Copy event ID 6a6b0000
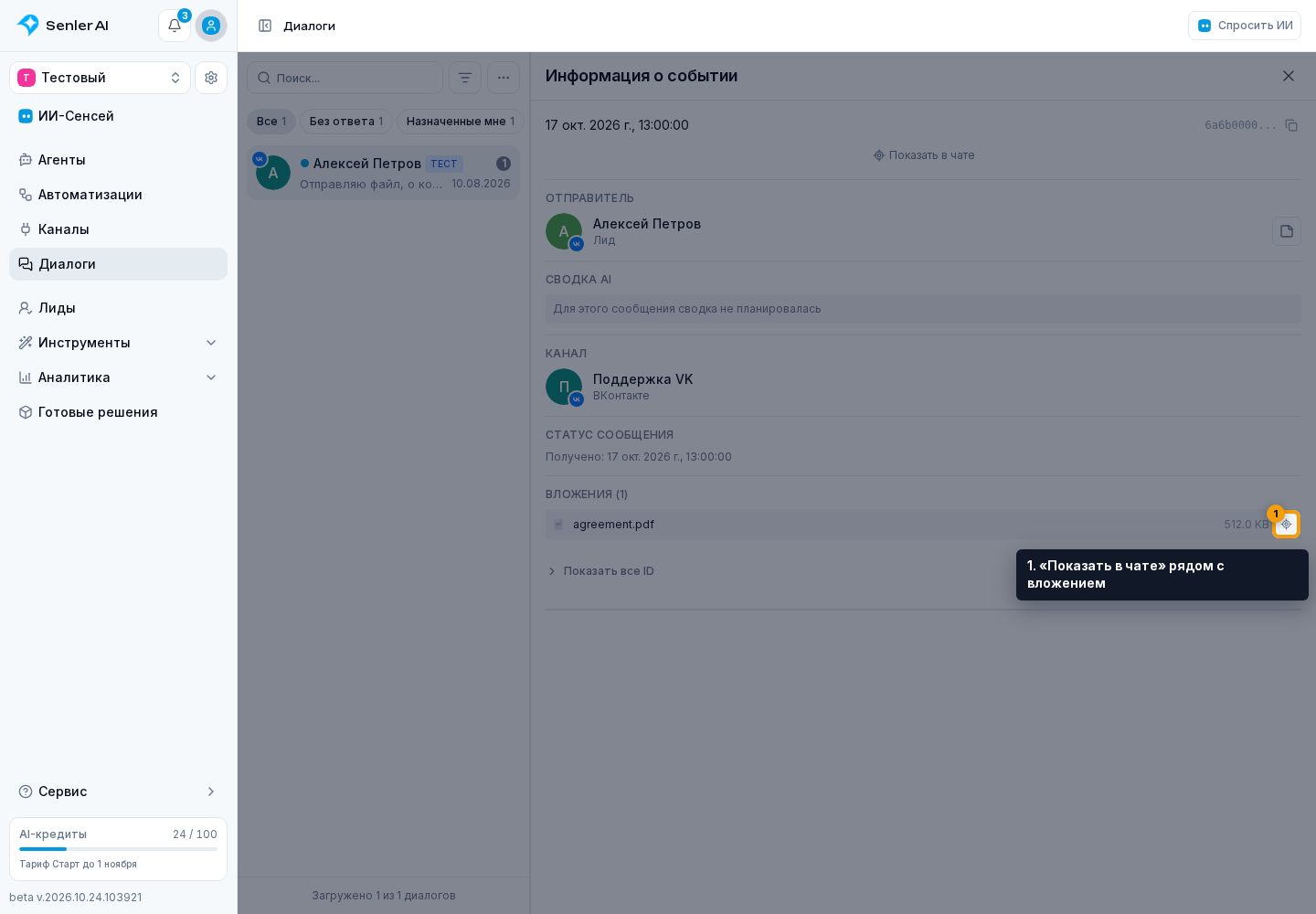The height and width of the screenshot is (914, 1316). (1291, 125)
